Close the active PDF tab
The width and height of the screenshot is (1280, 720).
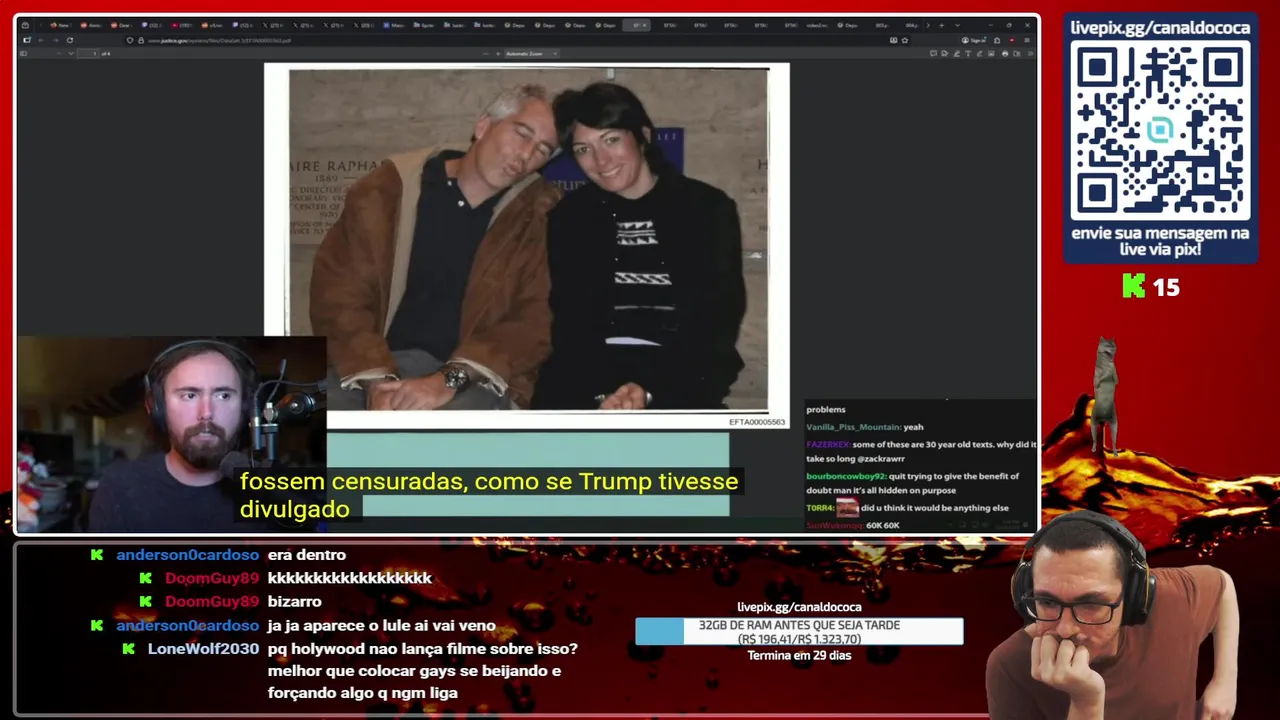(x=645, y=25)
